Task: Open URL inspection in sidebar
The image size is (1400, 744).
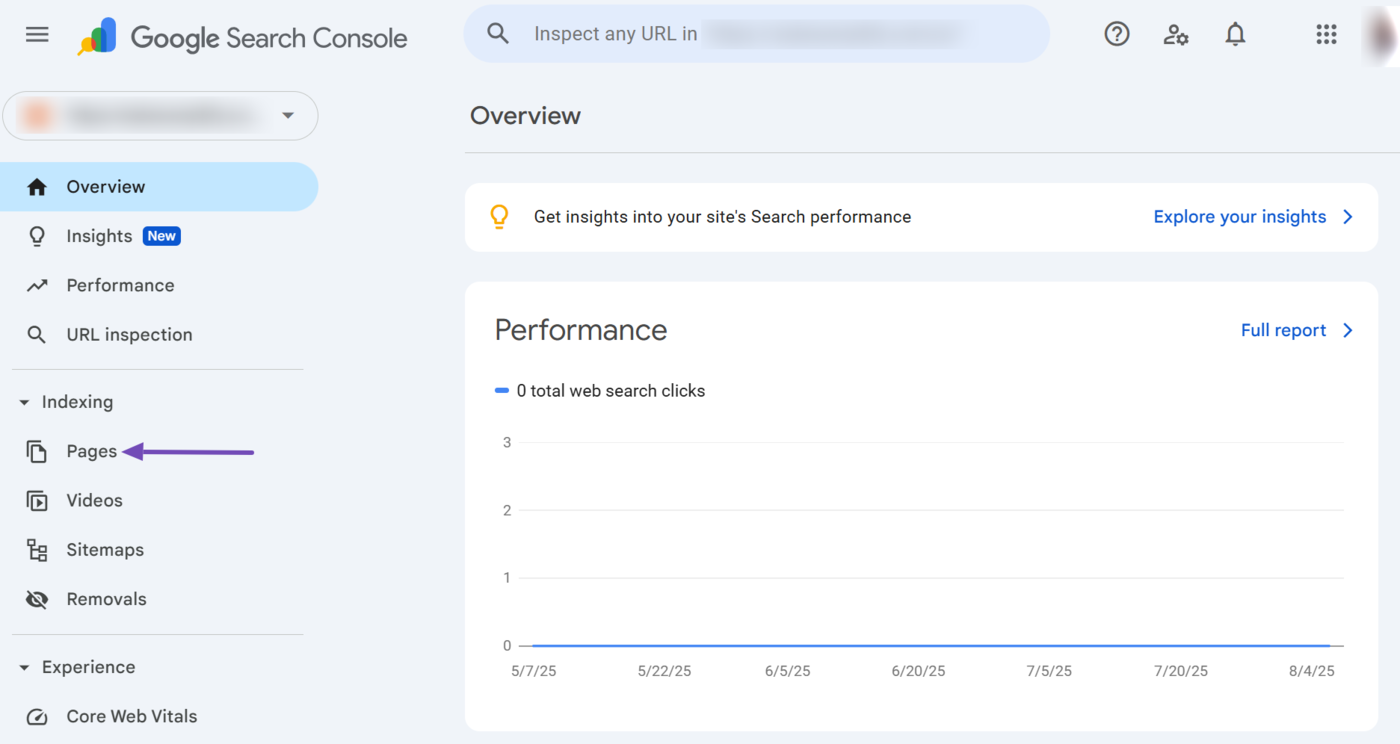Action: [x=159, y=335]
